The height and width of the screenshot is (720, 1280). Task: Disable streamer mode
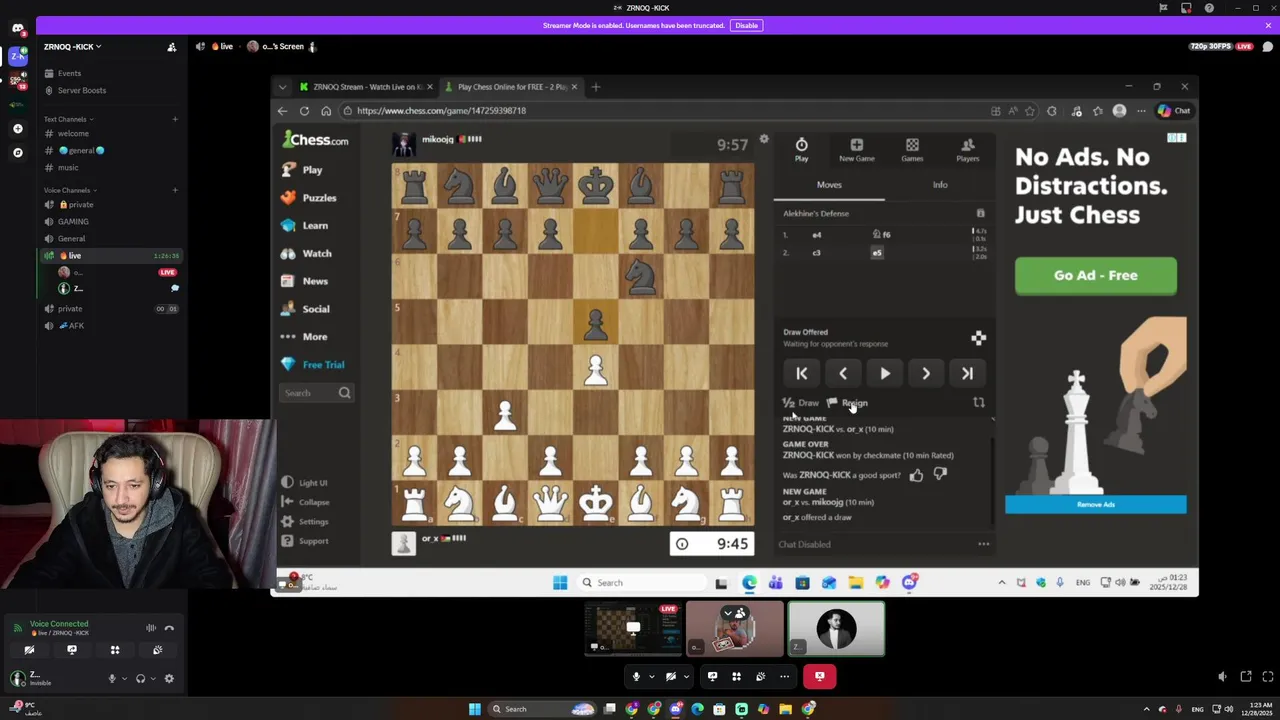746,25
